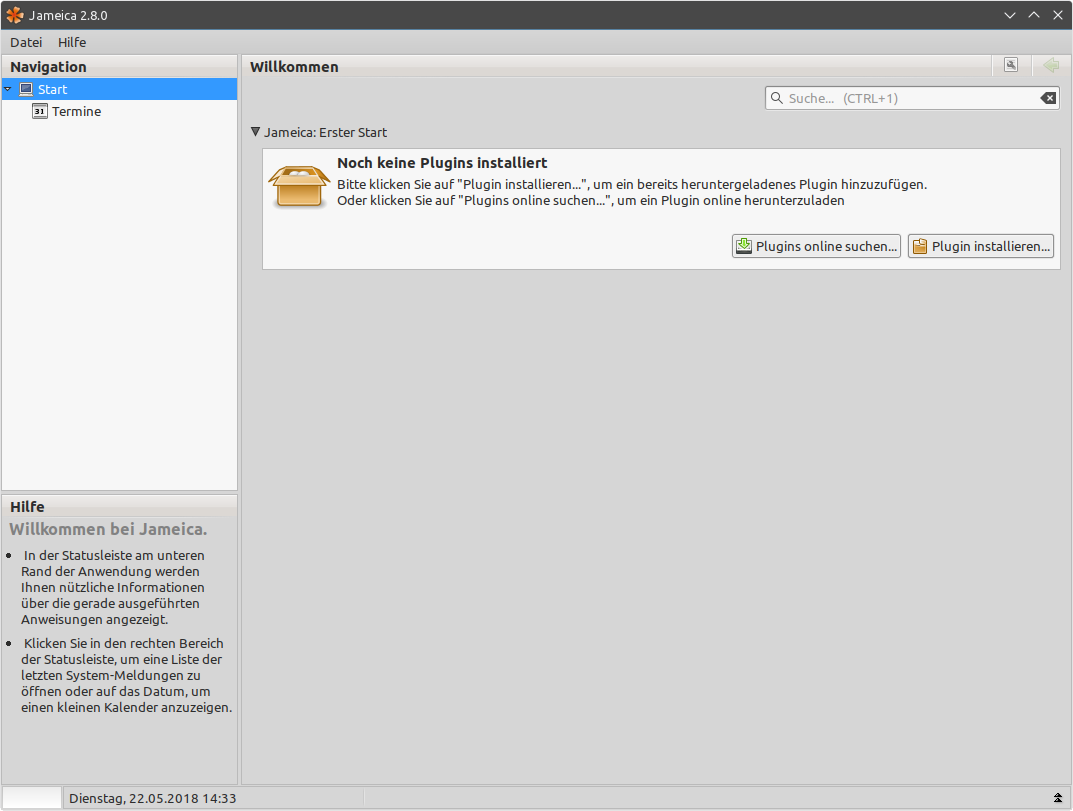Clear the search field with the backspace icon
The image size is (1073, 811).
click(1048, 99)
